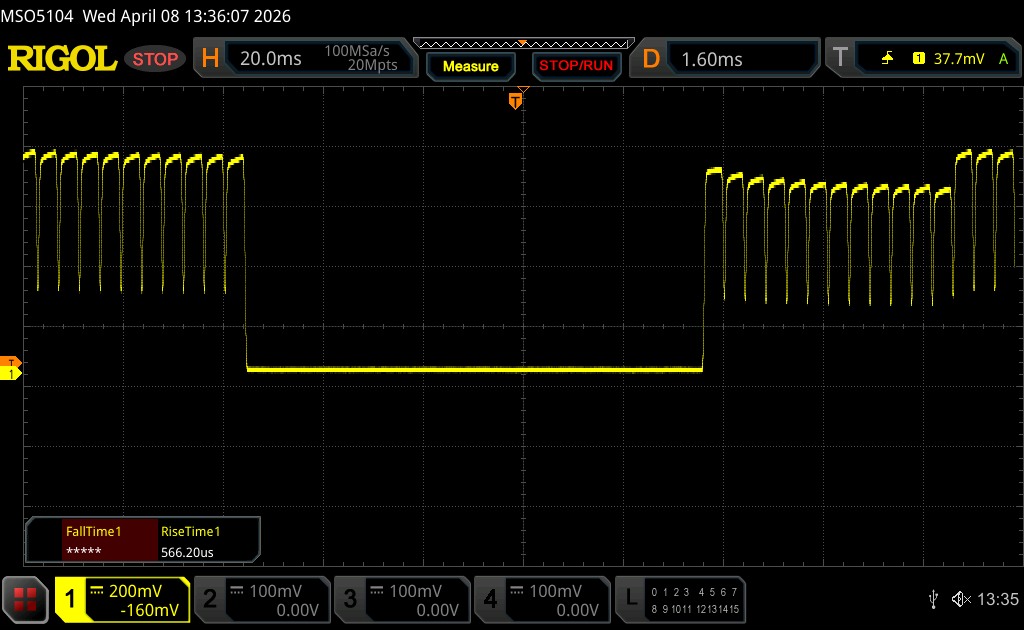This screenshot has width=1024, height=630.
Task: Select the rising edge trigger type icon
Action: 887,59
